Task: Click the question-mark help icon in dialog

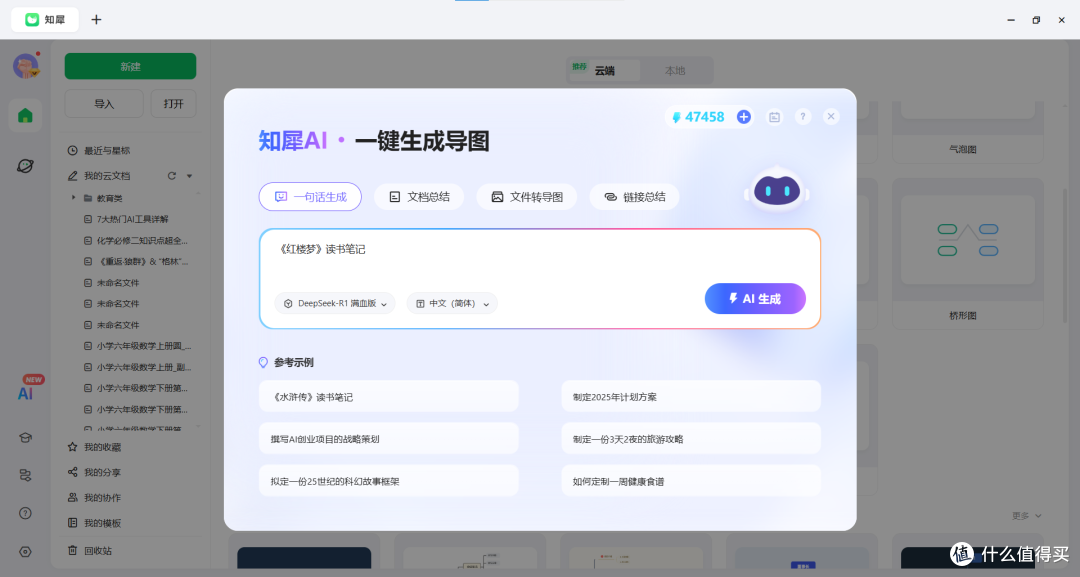Action: pos(803,117)
